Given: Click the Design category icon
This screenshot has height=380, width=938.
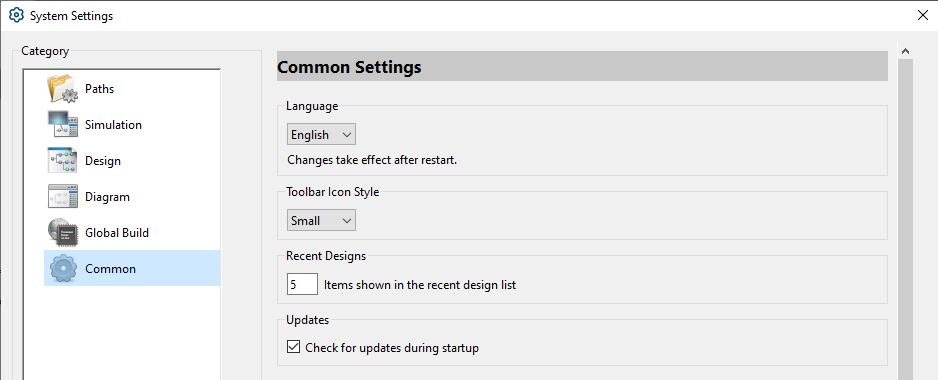Looking at the screenshot, I should point(63,160).
